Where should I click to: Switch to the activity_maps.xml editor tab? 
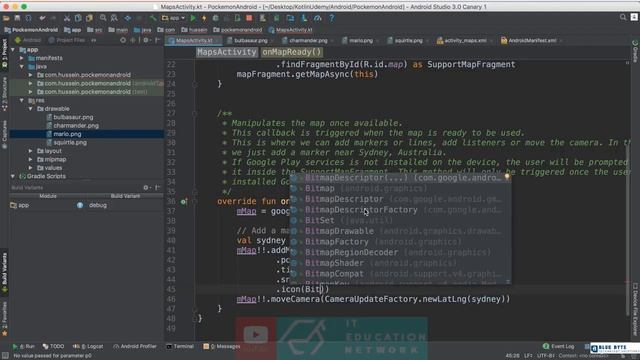[x=464, y=40]
